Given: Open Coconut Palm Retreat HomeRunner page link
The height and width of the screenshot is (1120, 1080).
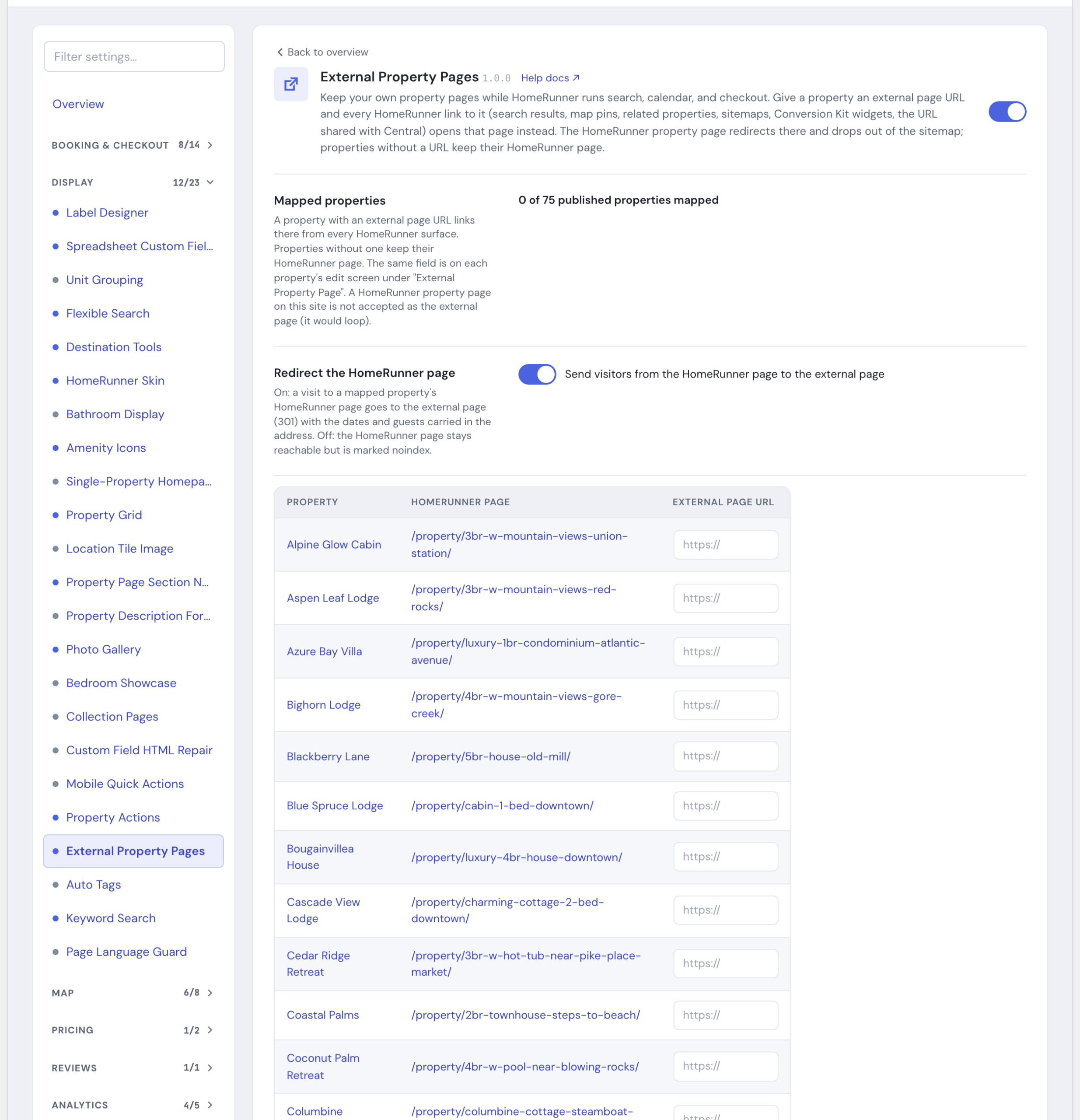Looking at the screenshot, I should click(524, 1067).
